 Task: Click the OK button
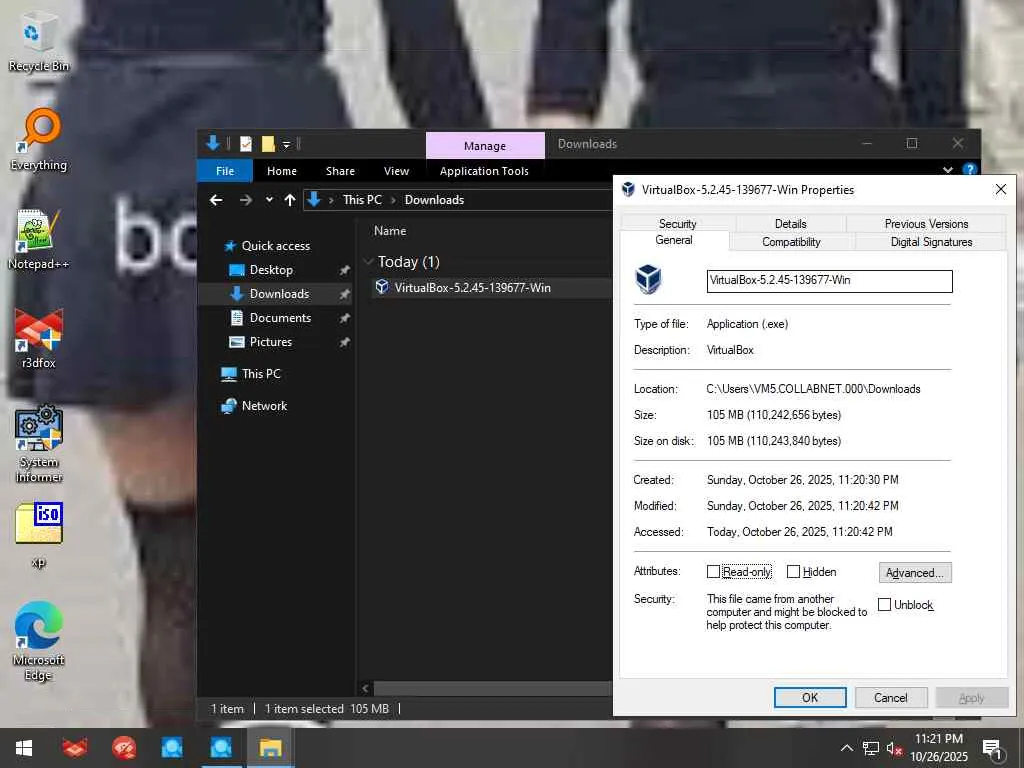[x=810, y=697]
